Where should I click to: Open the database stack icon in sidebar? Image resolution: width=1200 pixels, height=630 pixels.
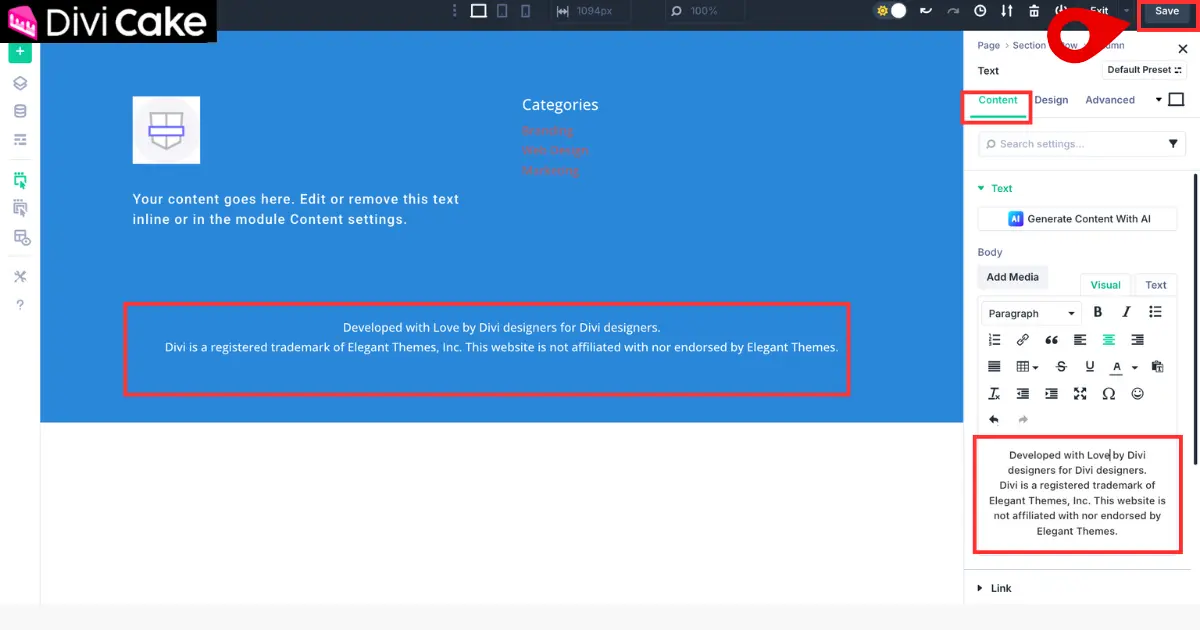click(20, 111)
